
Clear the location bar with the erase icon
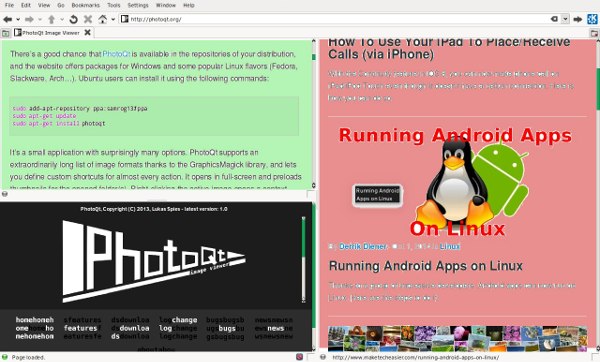[554, 19]
